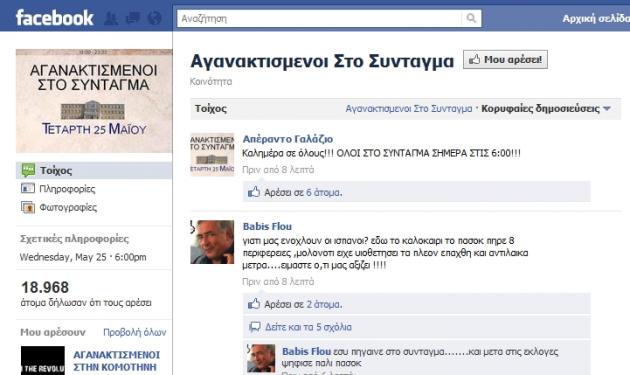Click the Facebook logo
Viewport: 630px width, 375px height.
point(54,18)
